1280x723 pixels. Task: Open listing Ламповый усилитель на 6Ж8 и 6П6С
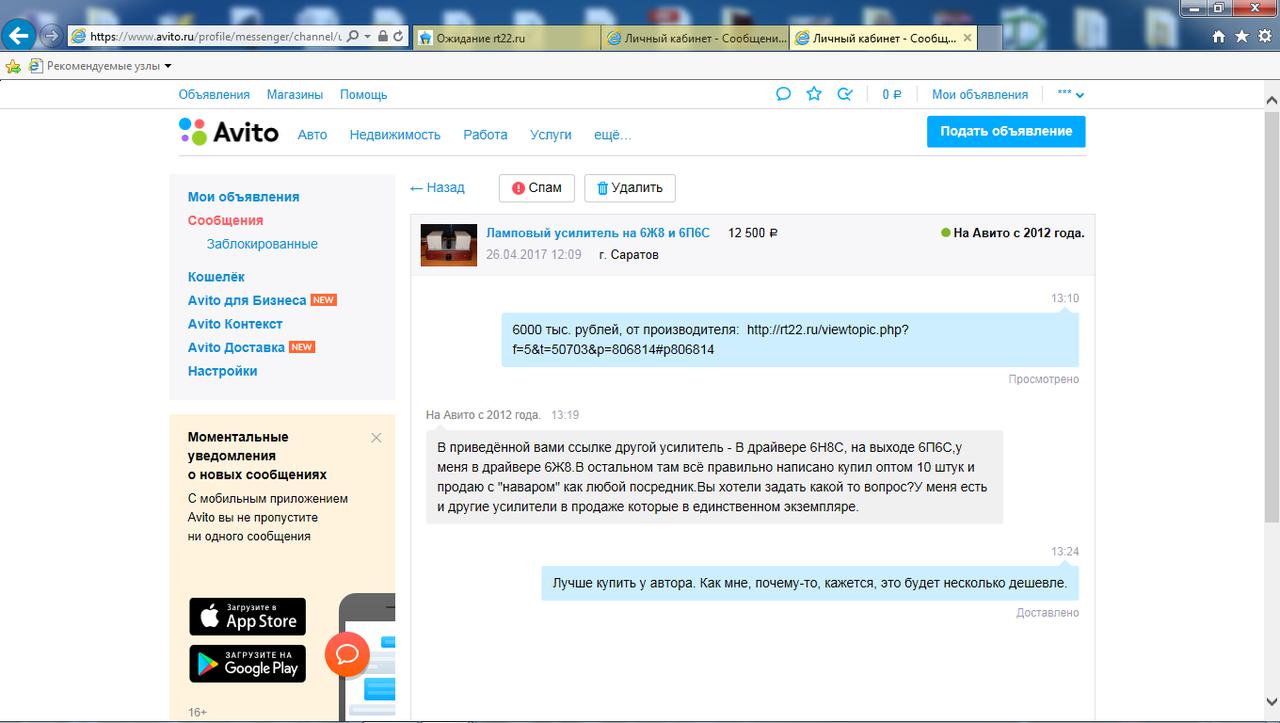(598, 233)
